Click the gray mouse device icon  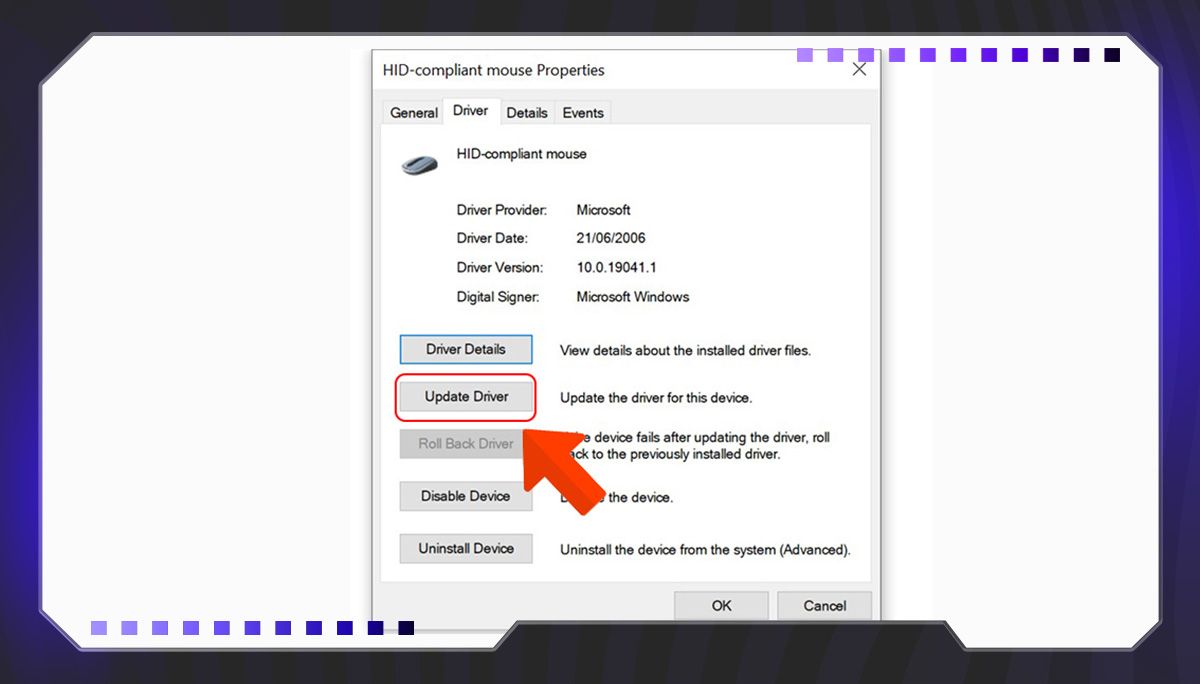tap(419, 164)
